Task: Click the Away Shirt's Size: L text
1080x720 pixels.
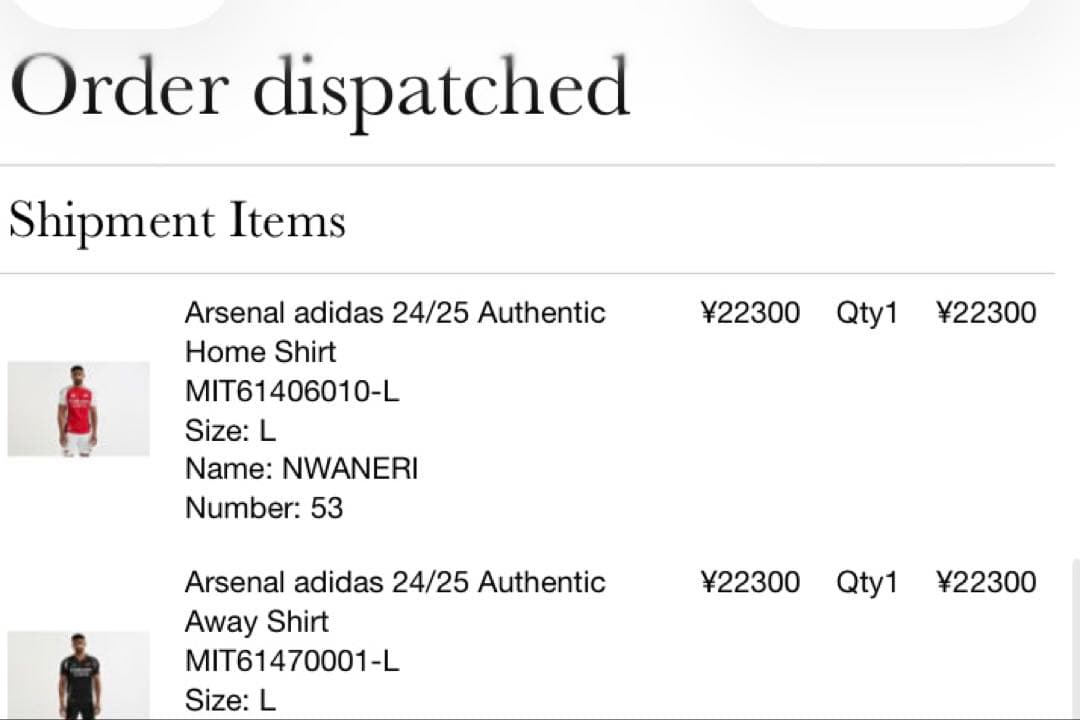Action: click(230, 700)
